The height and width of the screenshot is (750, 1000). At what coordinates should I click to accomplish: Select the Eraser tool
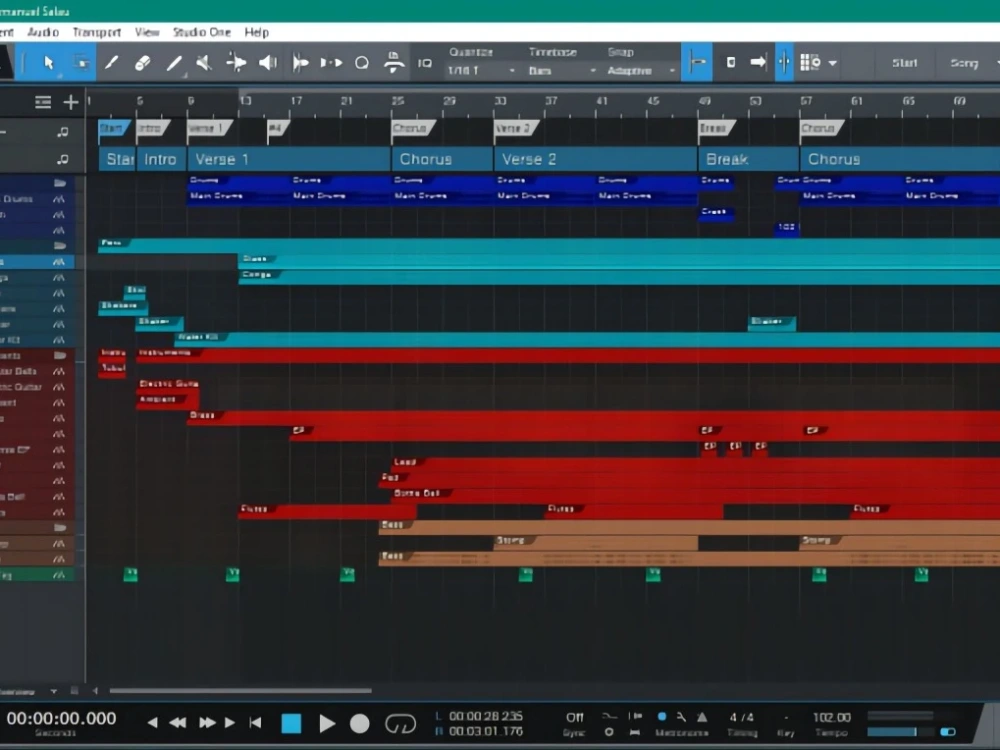143,62
